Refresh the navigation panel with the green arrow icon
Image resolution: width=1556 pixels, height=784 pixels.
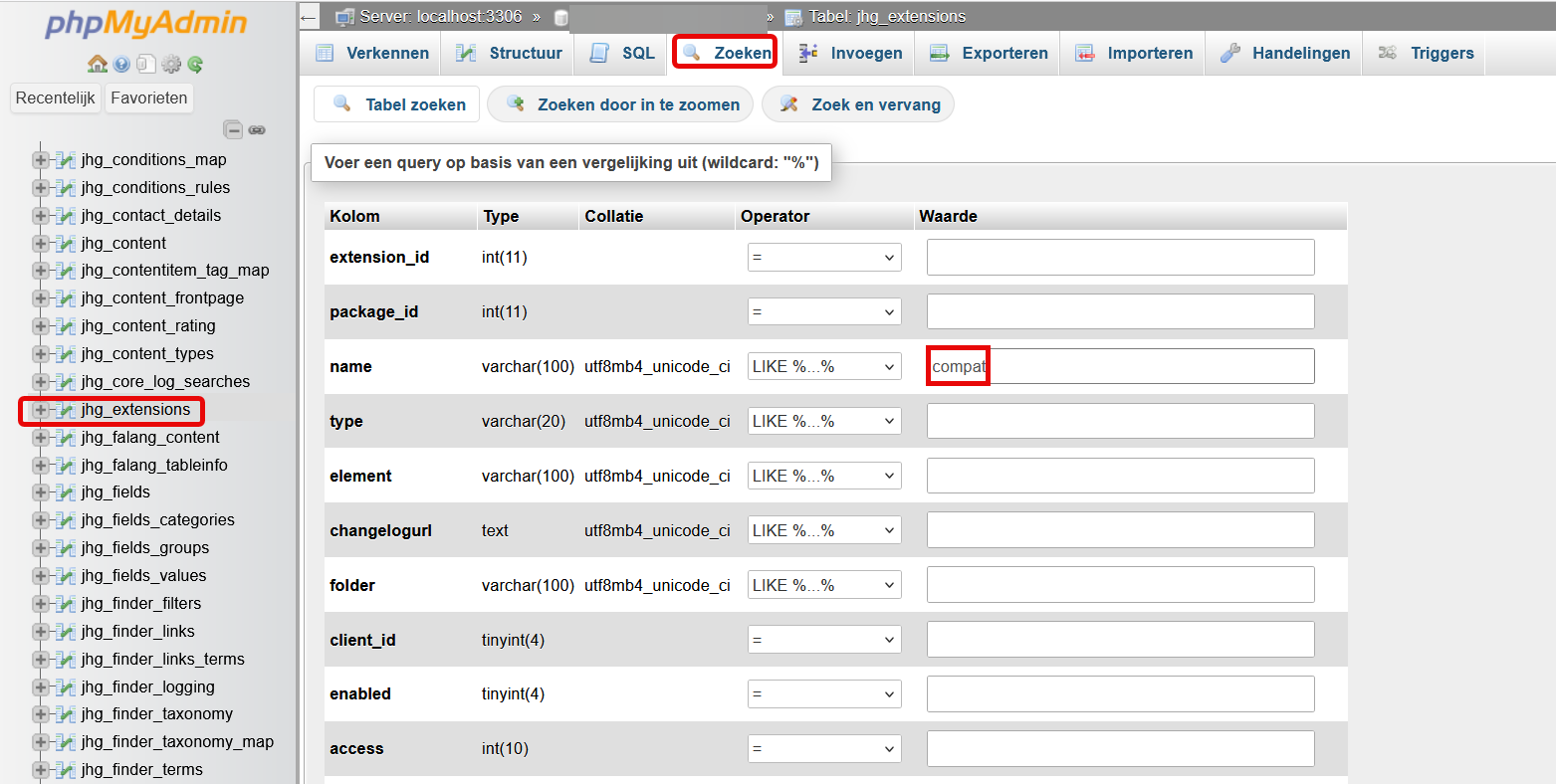(x=196, y=64)
